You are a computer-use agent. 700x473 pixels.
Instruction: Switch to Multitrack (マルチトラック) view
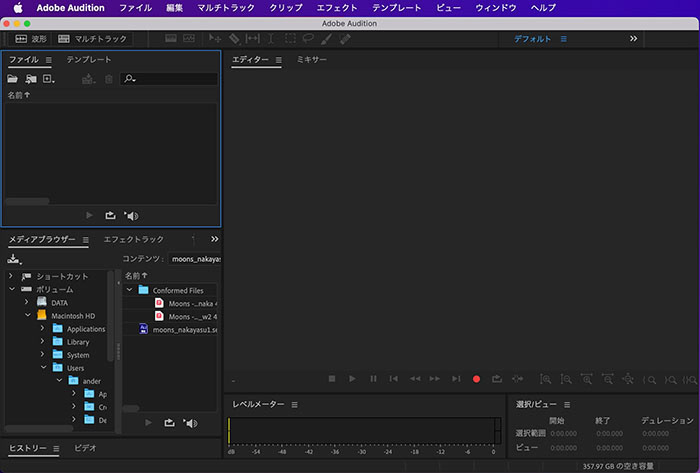[x=92, y=39]
